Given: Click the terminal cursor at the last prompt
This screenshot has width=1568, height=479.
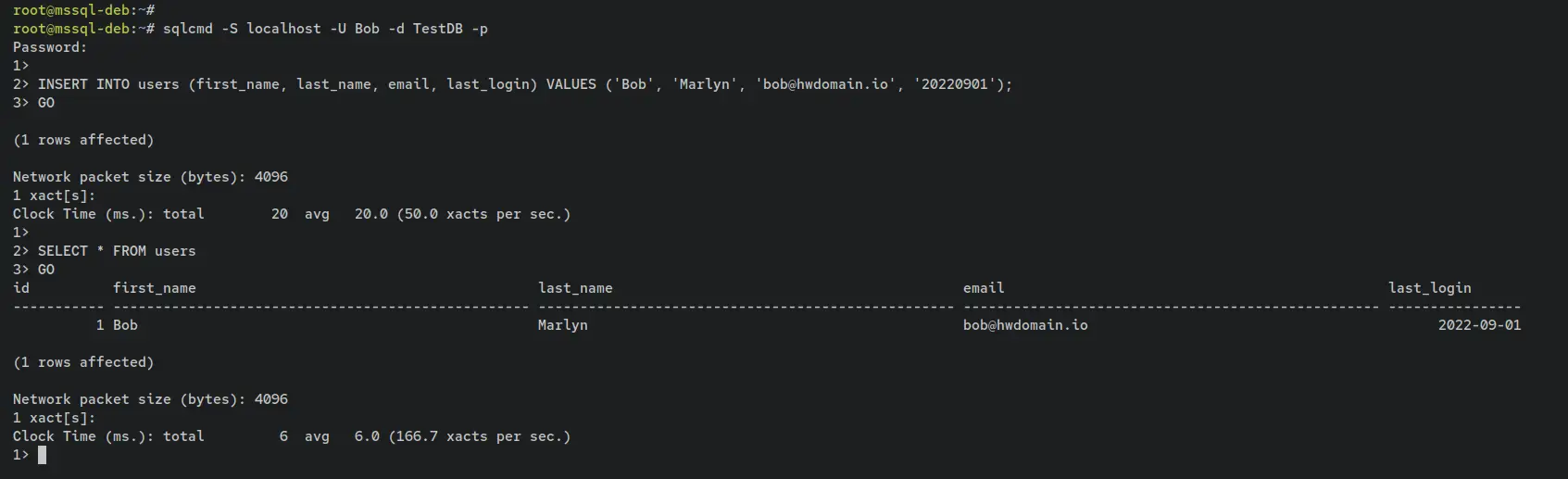Looking at the screenshot, I should coord(42,455).
